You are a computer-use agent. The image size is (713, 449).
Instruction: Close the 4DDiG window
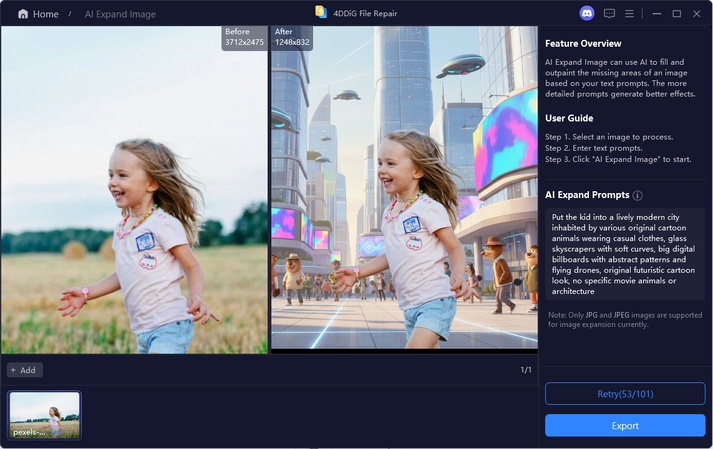click(697, 14)
